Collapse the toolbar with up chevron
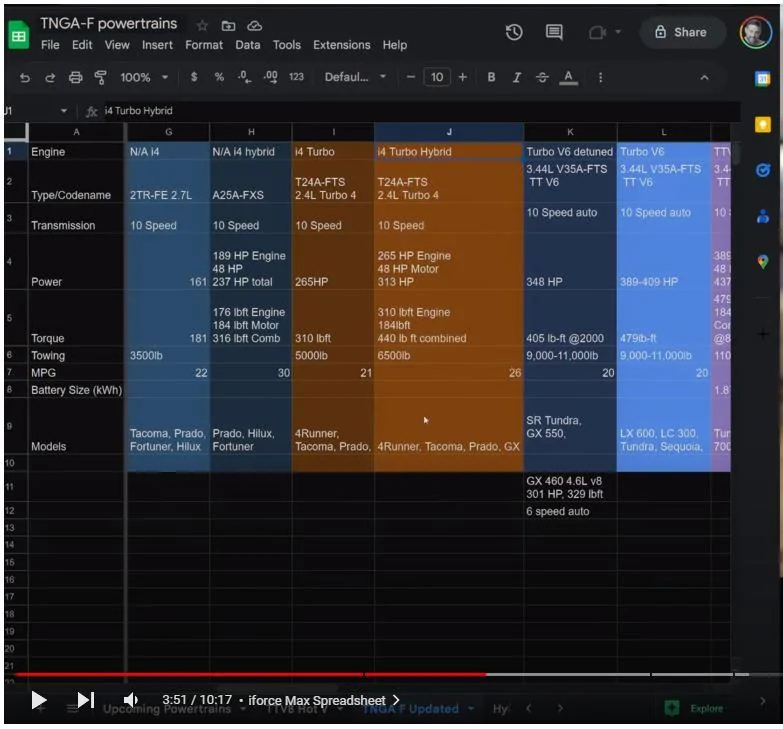This screenshot has height=729, width=783. (x=704, y=77)
